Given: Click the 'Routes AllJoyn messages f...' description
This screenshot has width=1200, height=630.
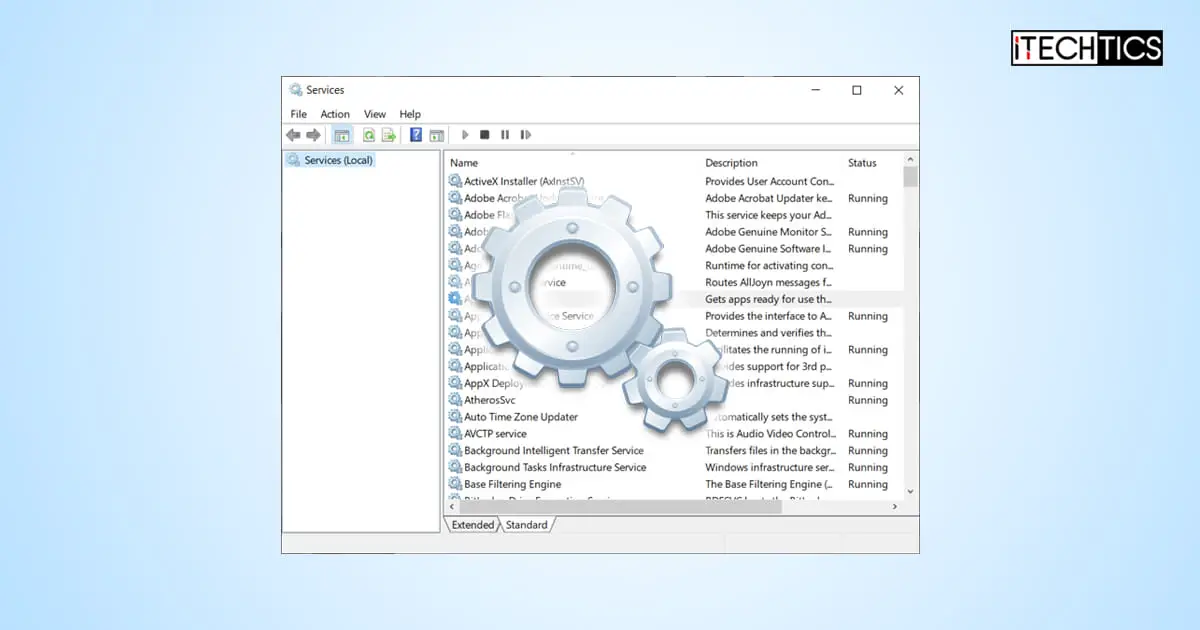Looking at the screenshot, I should pos(769,282).
